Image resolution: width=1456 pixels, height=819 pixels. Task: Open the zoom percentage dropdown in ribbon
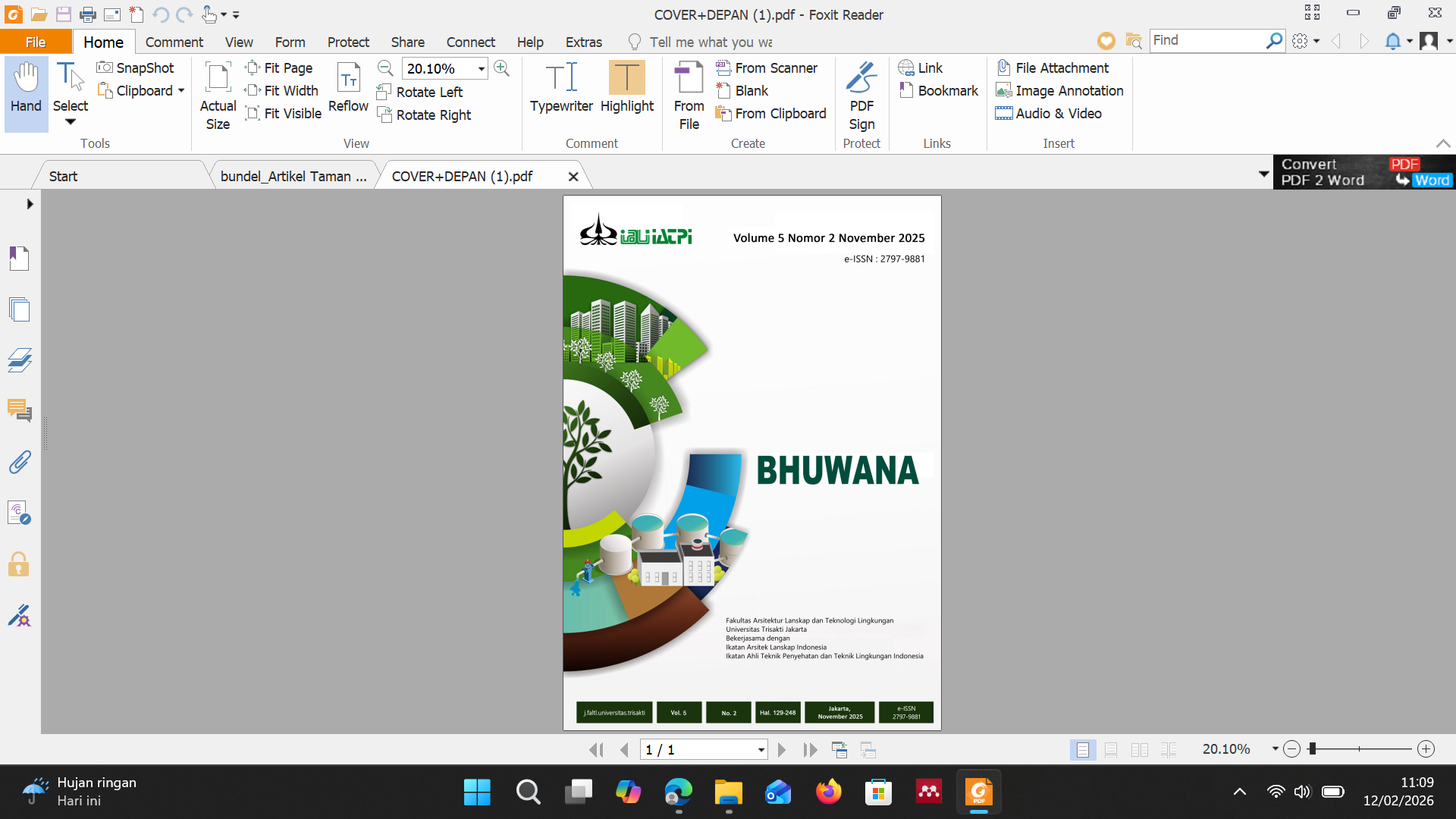pyautogui.click(x=481, y=69)
